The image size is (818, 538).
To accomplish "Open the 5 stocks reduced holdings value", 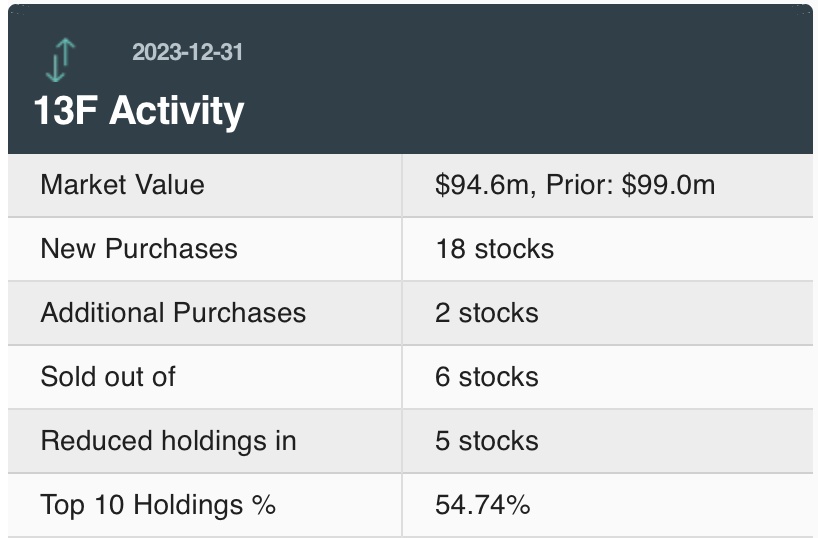I will tap(486, 441).
